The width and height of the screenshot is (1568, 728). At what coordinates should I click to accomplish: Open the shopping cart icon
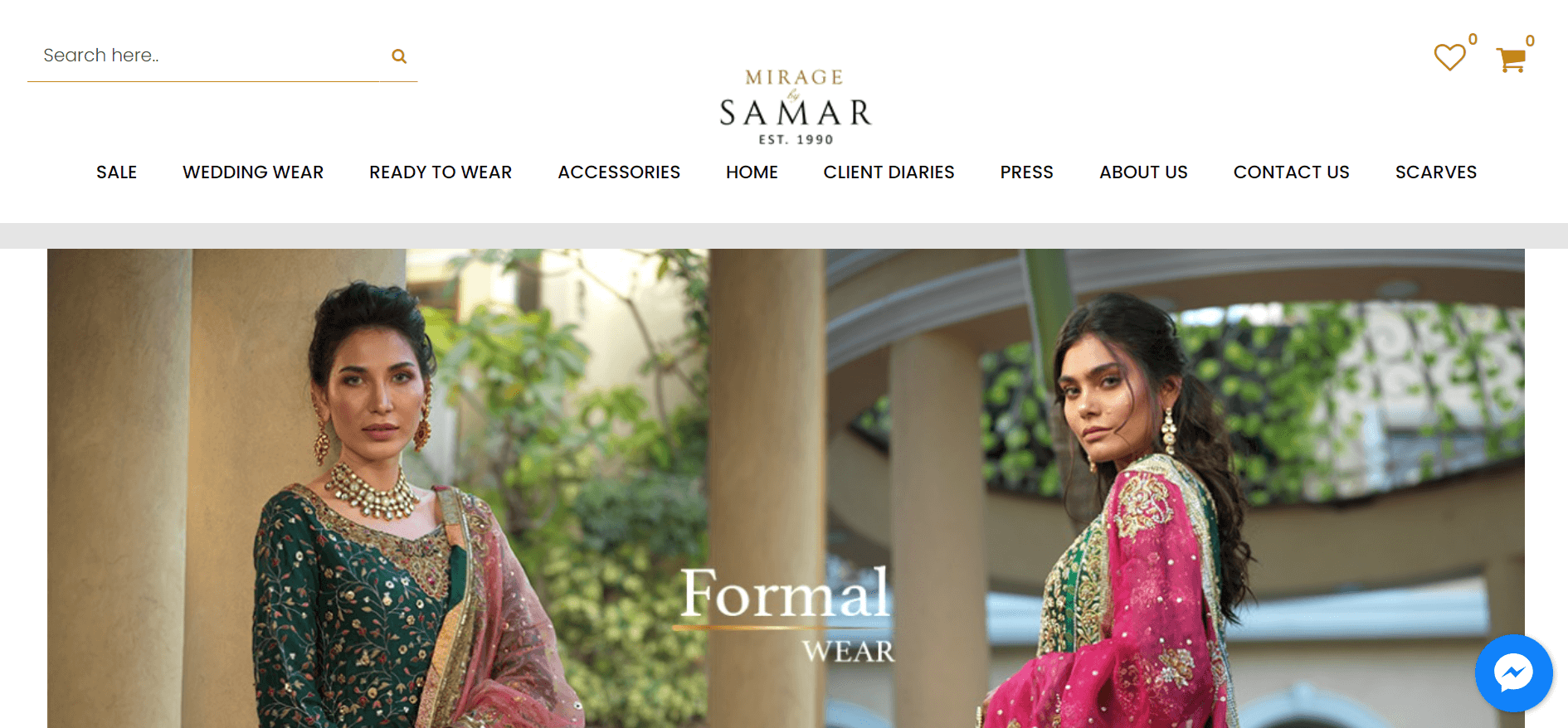pos(1511,60)
